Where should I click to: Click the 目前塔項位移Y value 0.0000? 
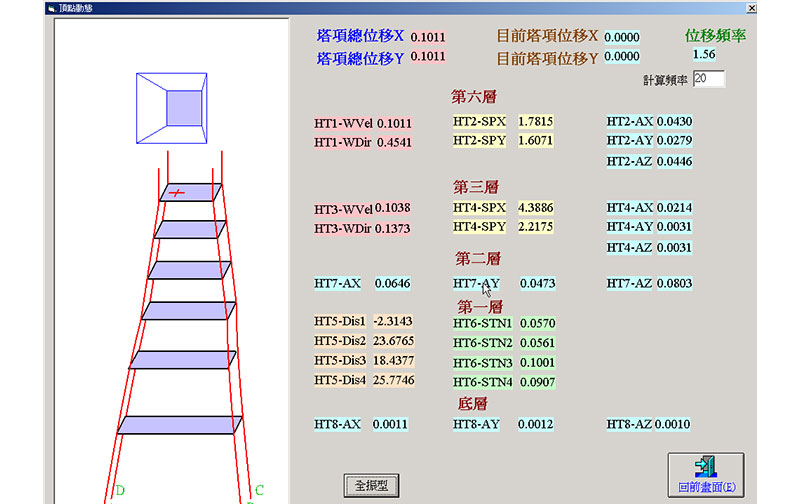click(x=621, y=57)
